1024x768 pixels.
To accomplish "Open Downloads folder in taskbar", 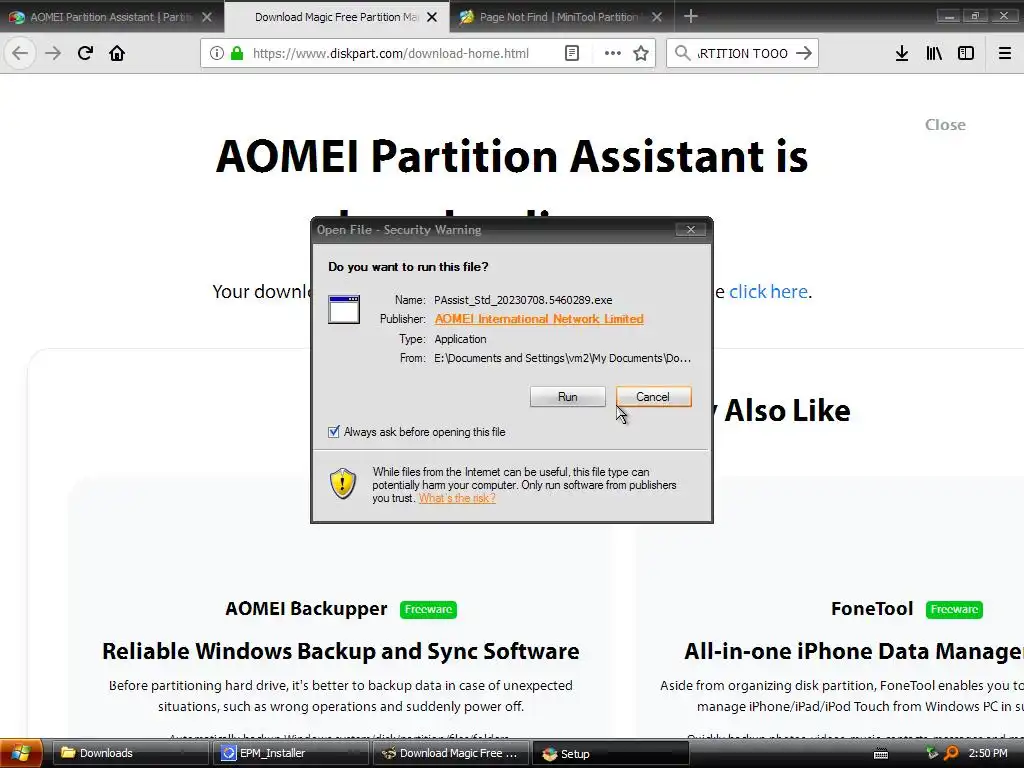I will (129, 753).
